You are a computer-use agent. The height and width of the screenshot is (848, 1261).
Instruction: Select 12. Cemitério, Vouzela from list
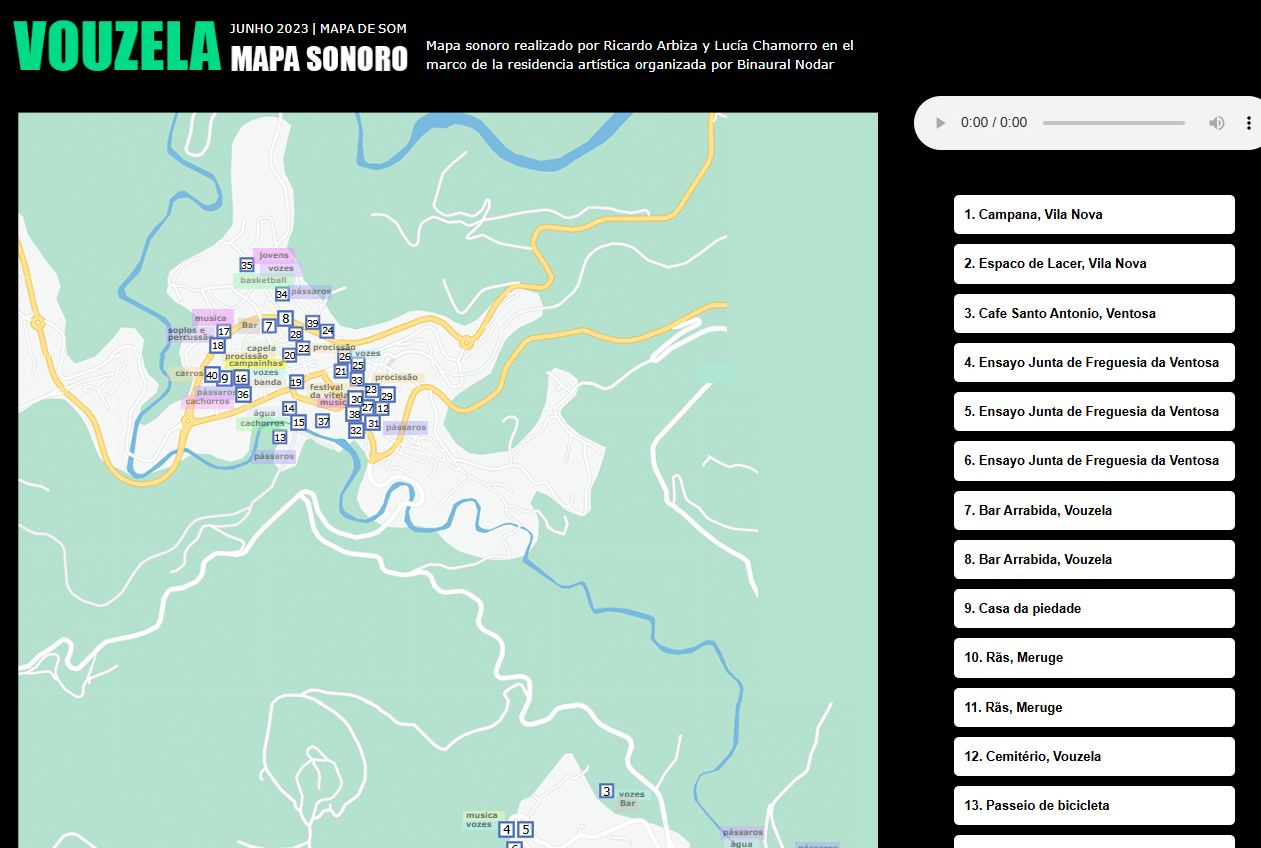[1093, 756]
